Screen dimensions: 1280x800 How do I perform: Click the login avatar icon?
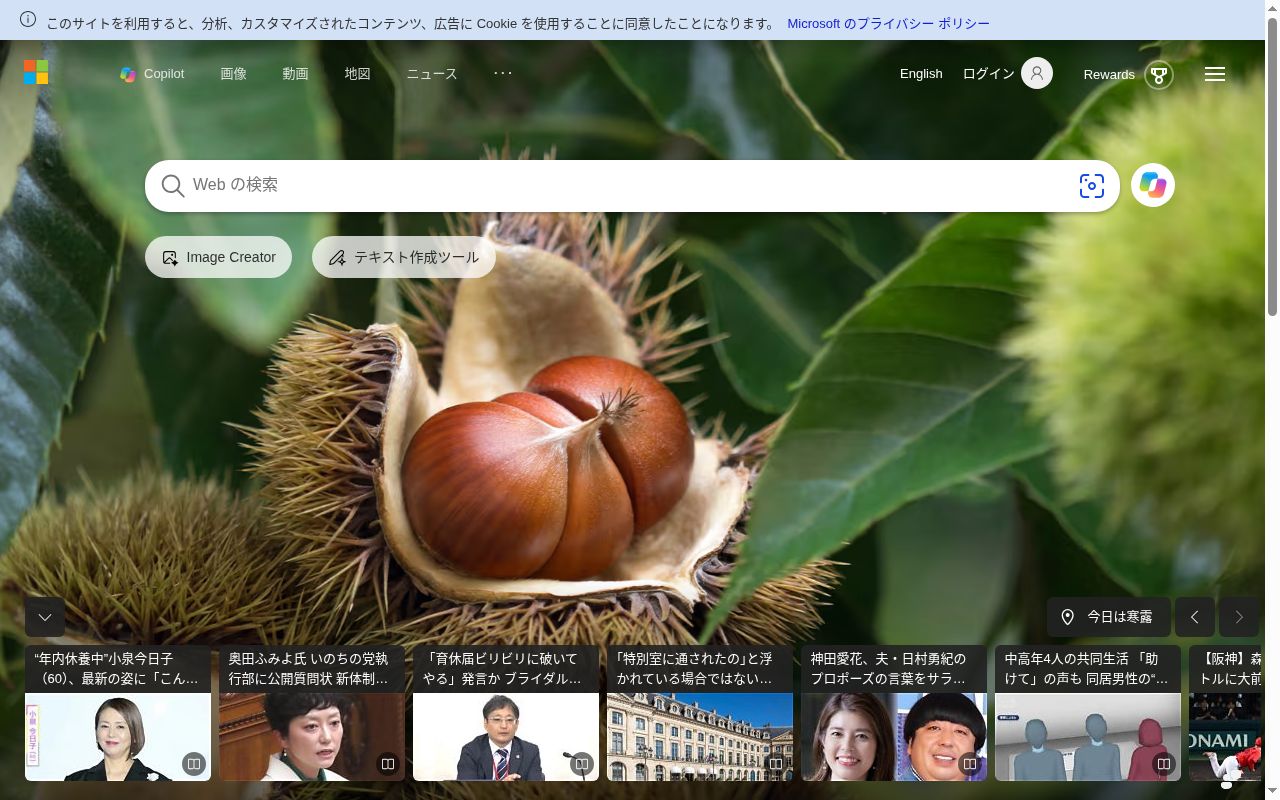pyautogui.click(x=1037, y=73)
